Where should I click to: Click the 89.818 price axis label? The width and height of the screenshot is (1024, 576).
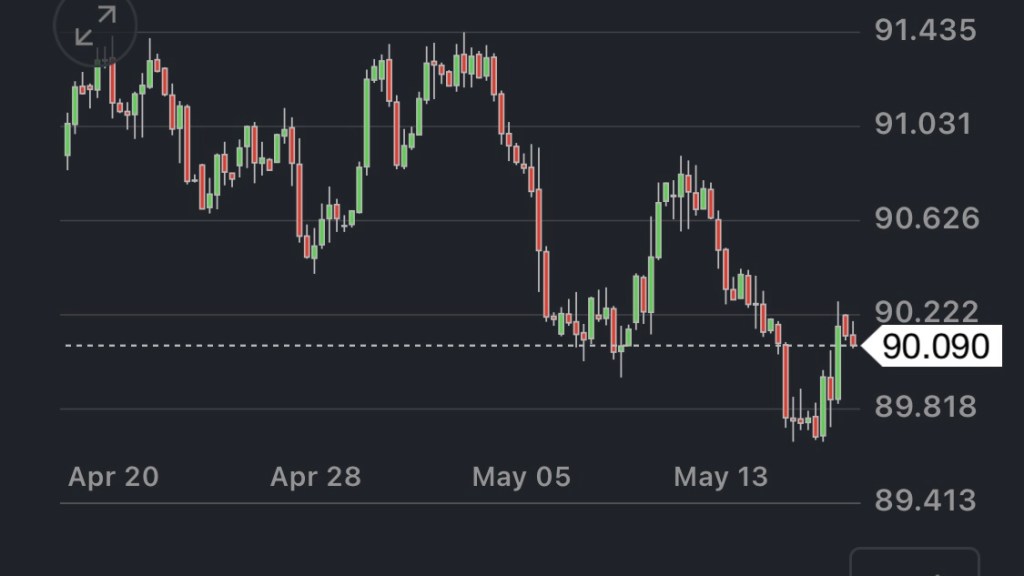point(925,407)
